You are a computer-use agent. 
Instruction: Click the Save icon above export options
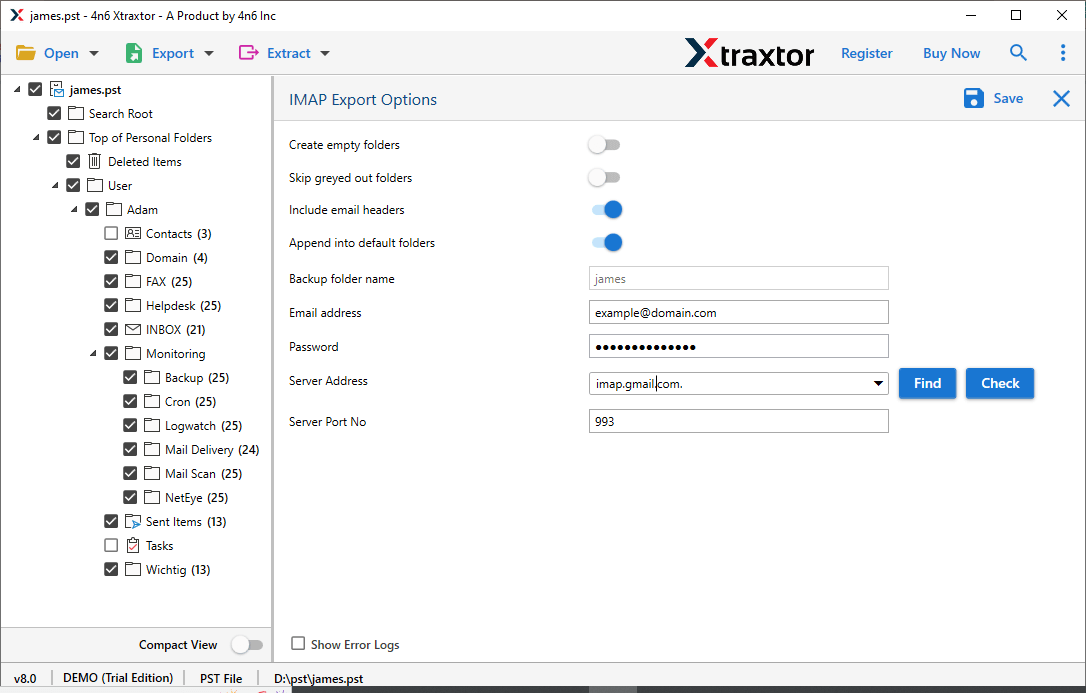(973, 98)
